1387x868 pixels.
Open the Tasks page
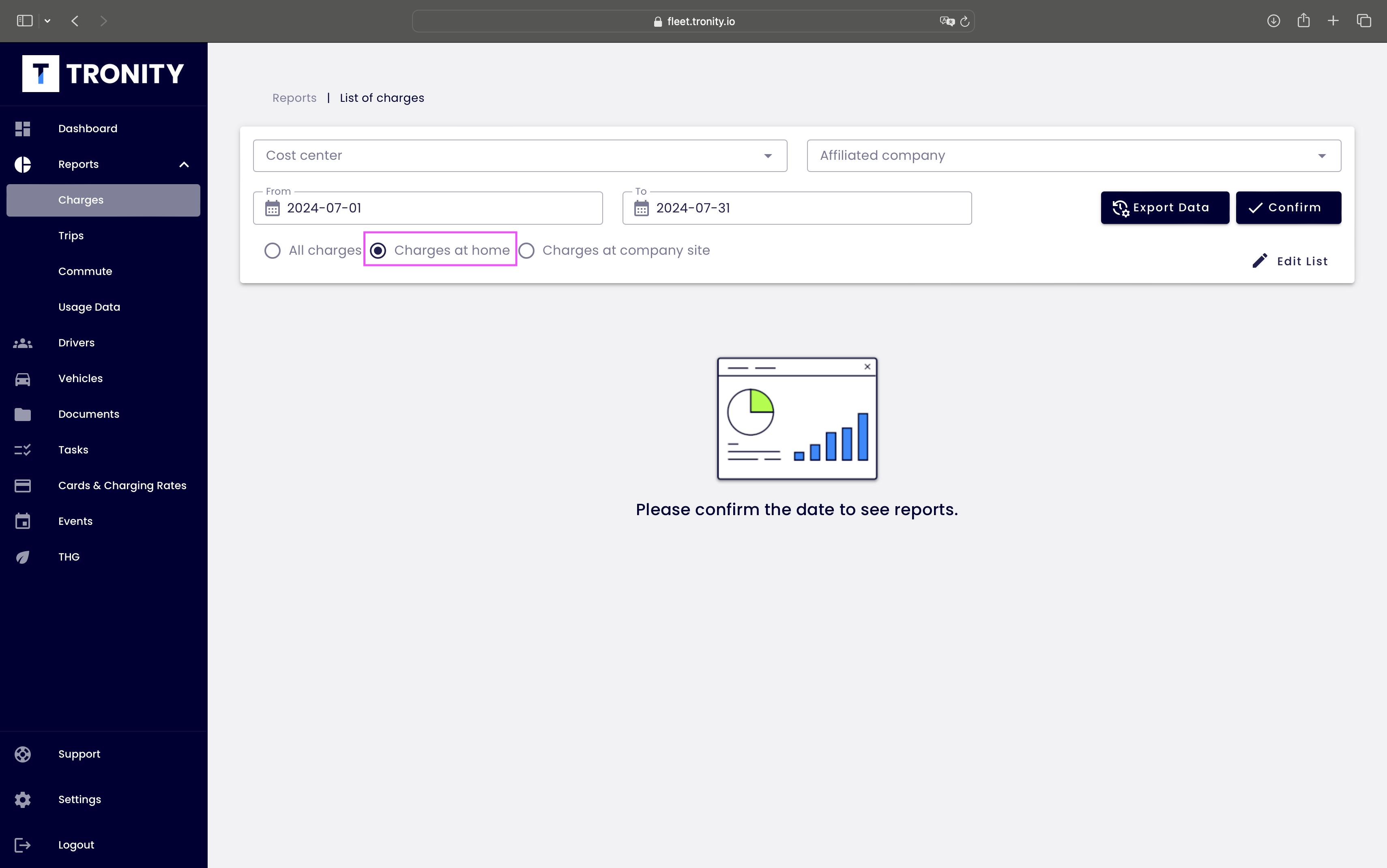(x=103, y=450)
